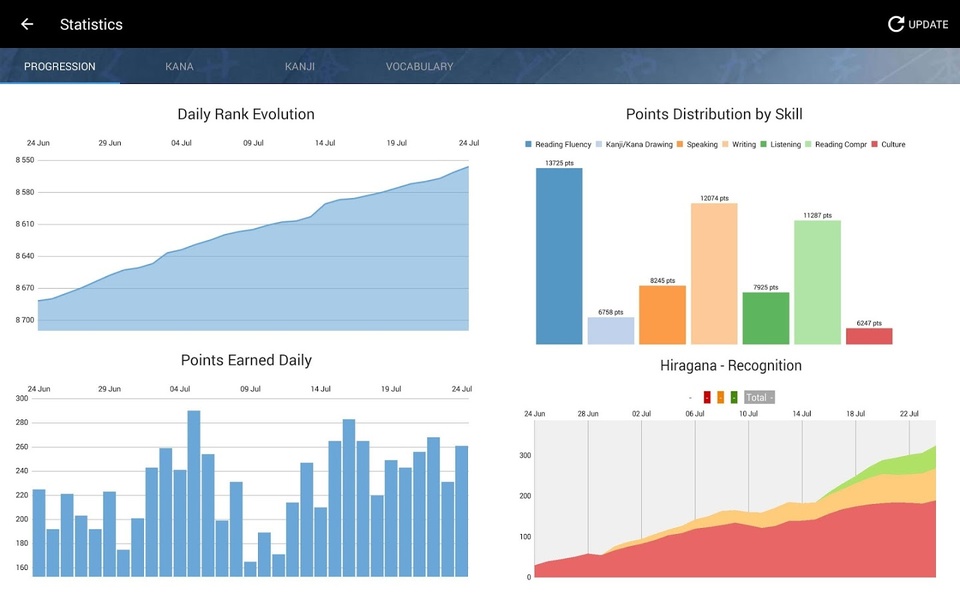
Task: Click the 'Points Distribution by Skill' title
Action: click(x=714, y=114)
